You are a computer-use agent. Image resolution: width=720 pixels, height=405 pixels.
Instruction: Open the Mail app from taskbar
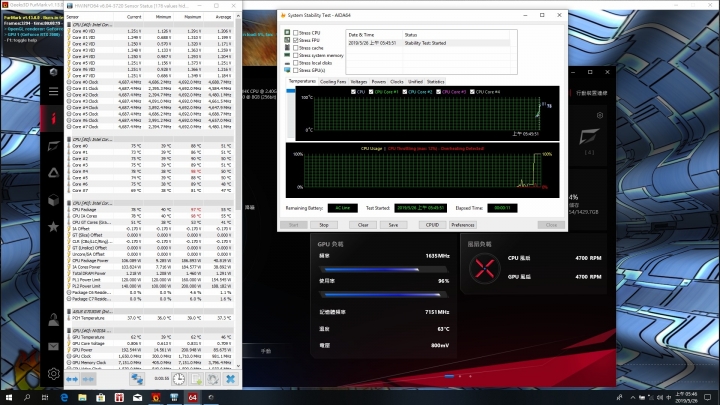click(x=137, y=398)
